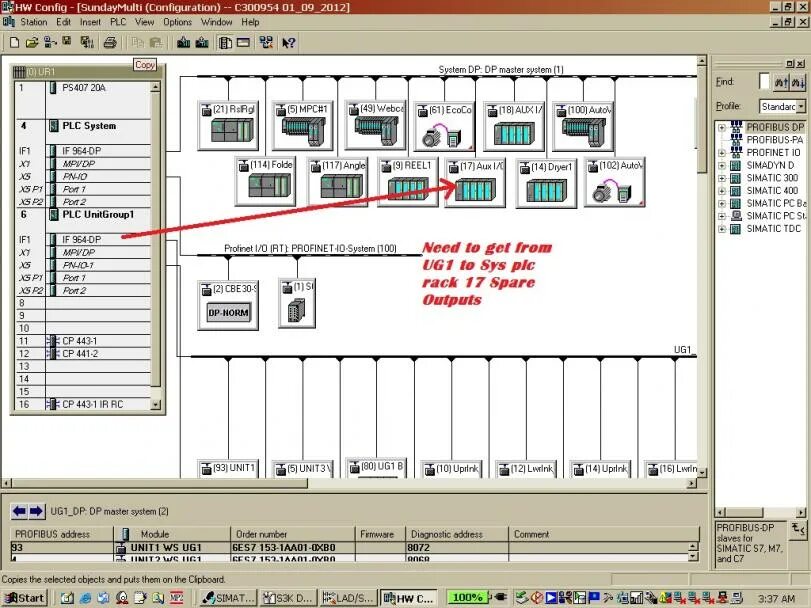Viewport: 811px width, 608px height.
Task: Open the Edit menu
Action: pyautogui.click(x=64, y=22)
